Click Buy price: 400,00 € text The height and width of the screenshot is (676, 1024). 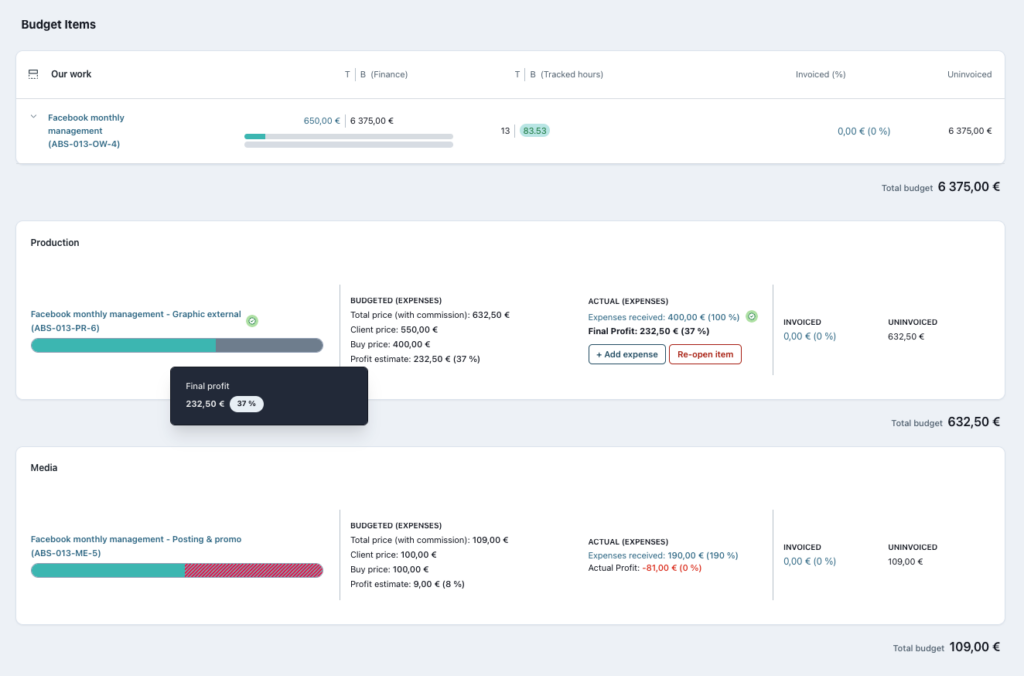(390, 344)
